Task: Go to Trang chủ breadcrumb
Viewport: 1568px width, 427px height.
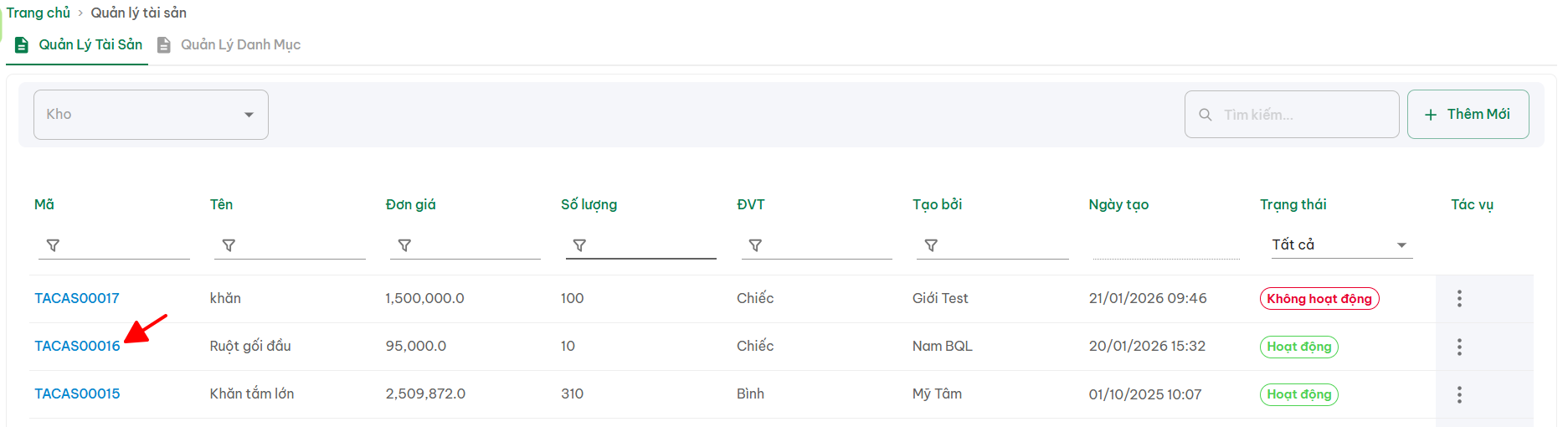Action: click(x=39, y=13)
